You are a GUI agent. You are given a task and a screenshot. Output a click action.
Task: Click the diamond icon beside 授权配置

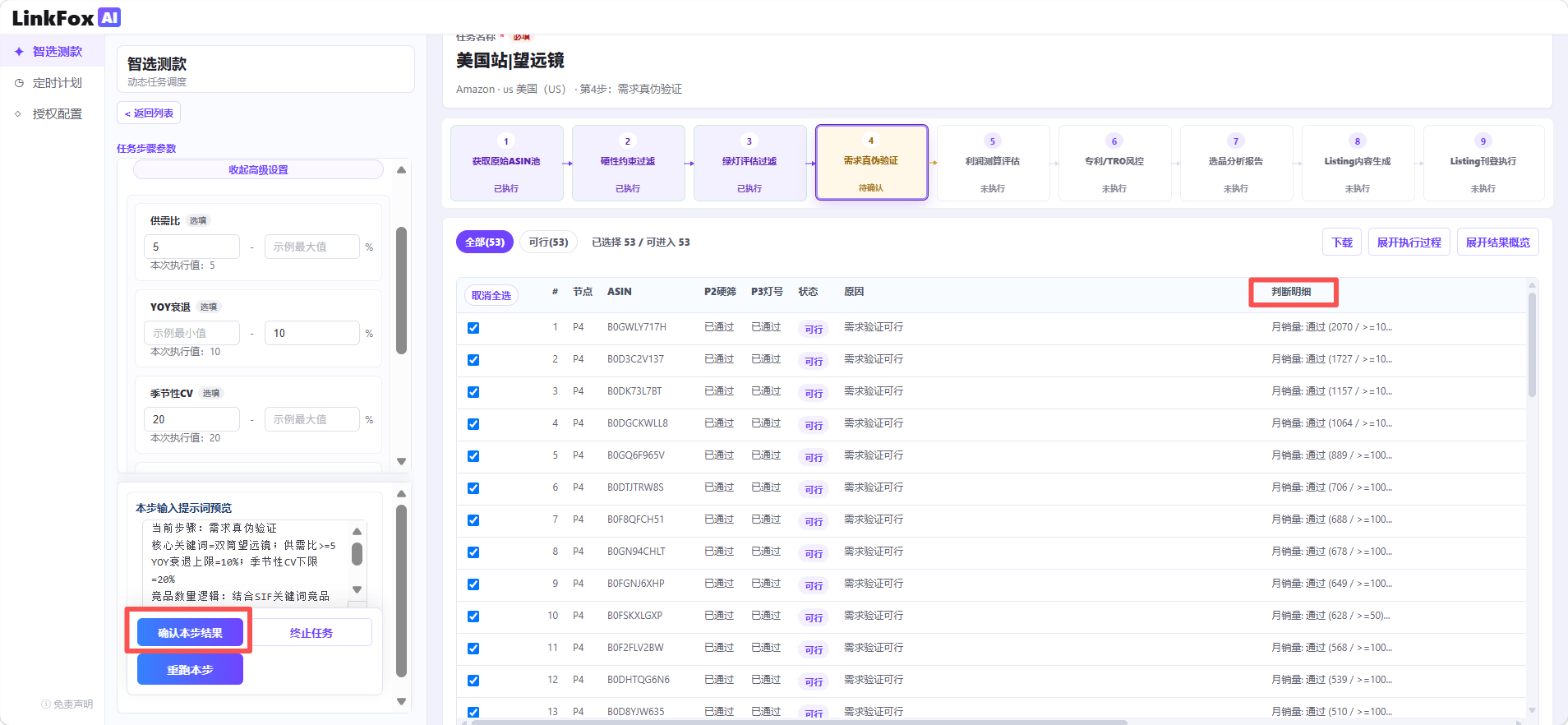click(x=18, y=113)
